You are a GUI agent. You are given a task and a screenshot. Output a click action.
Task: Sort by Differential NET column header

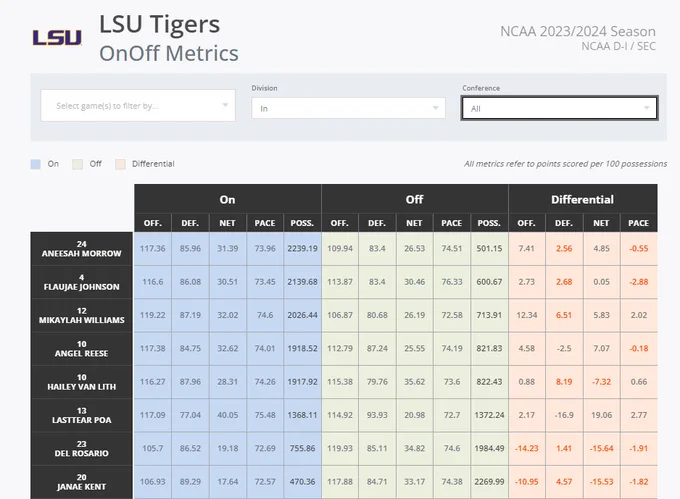click(x=601, y=223)
